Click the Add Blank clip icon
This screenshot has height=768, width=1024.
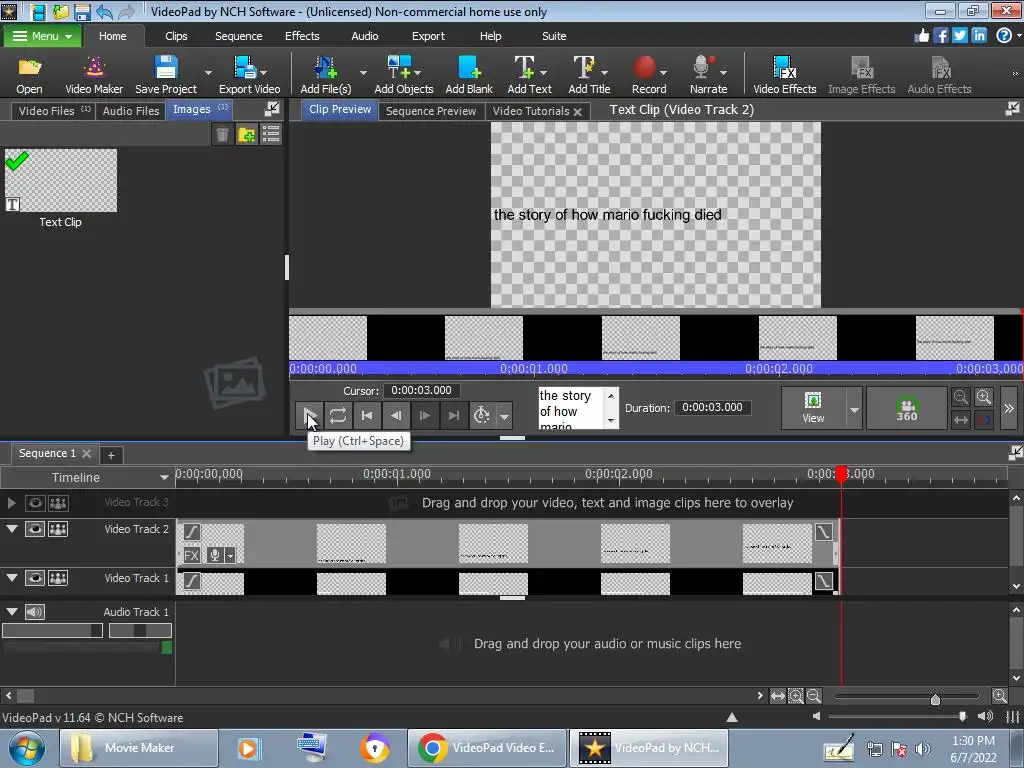(x=469, y=75)
